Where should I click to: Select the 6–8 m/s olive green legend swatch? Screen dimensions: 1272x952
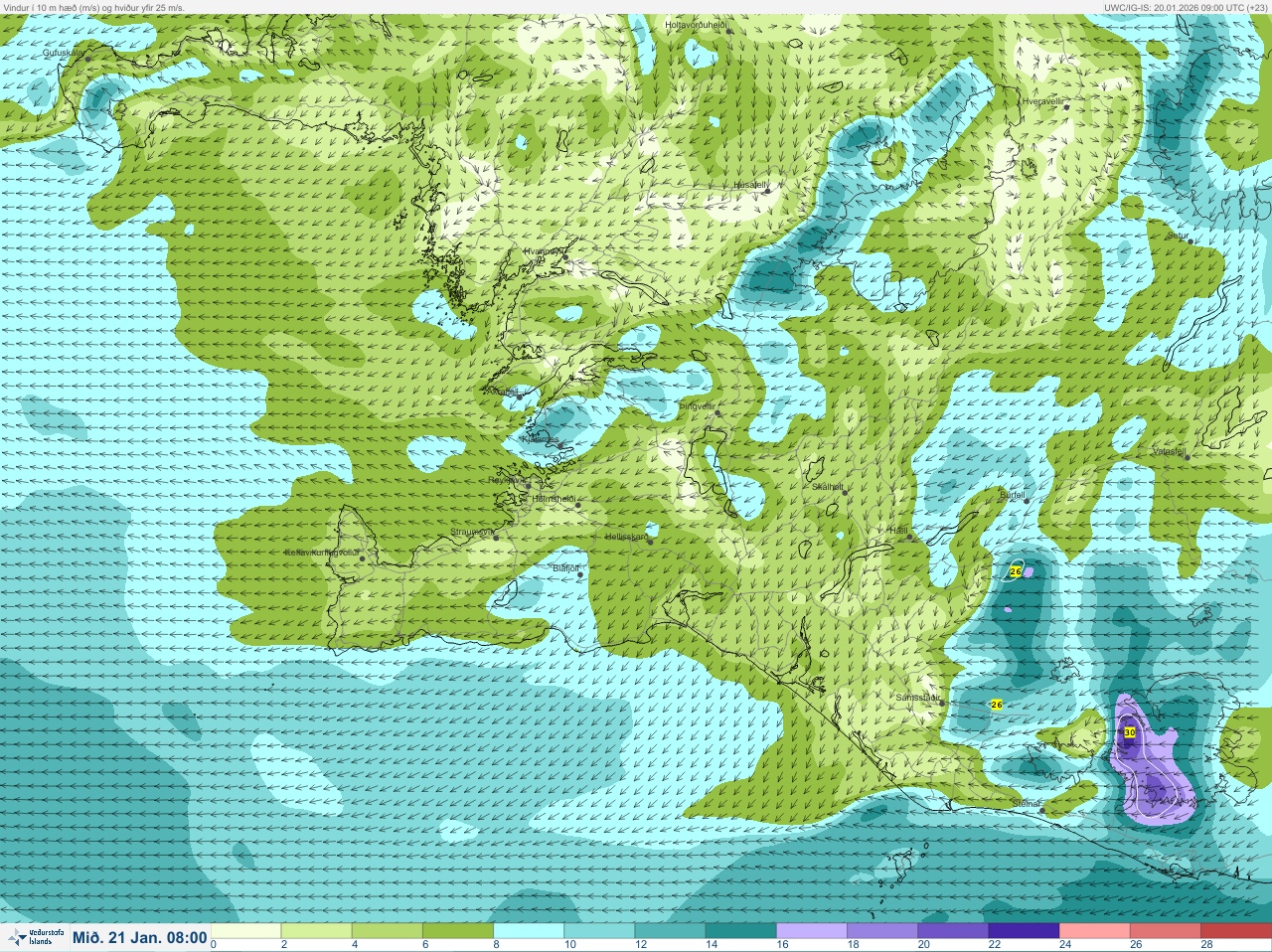coord(457,931)
